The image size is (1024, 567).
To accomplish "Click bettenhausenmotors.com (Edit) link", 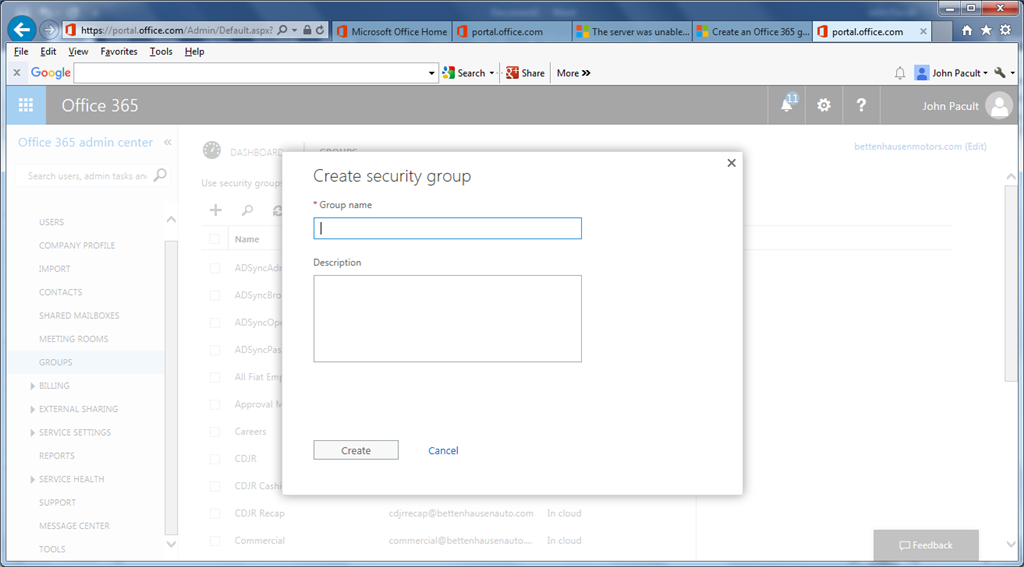I will click(x=920, y=147).
